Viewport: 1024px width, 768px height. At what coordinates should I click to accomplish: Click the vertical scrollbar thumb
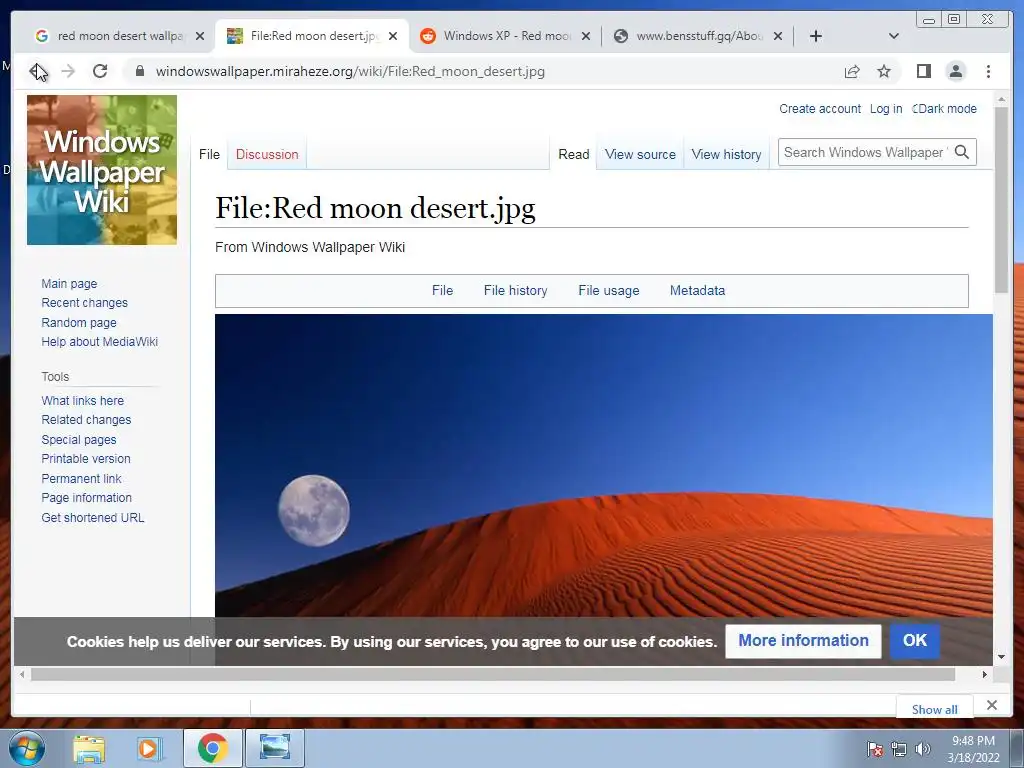(1001, 199)
